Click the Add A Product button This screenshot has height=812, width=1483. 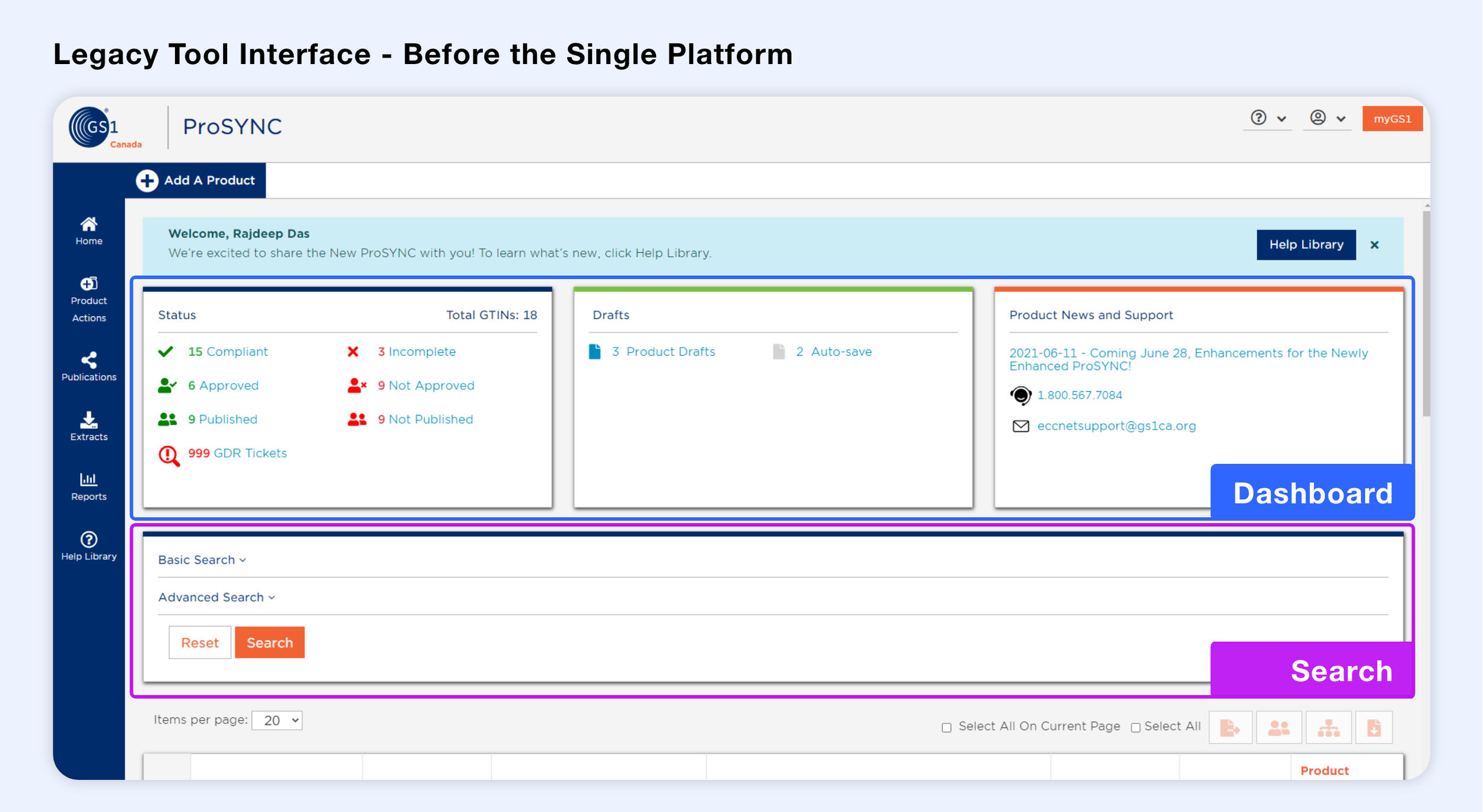pyautogui.click(x=196, y=180)
